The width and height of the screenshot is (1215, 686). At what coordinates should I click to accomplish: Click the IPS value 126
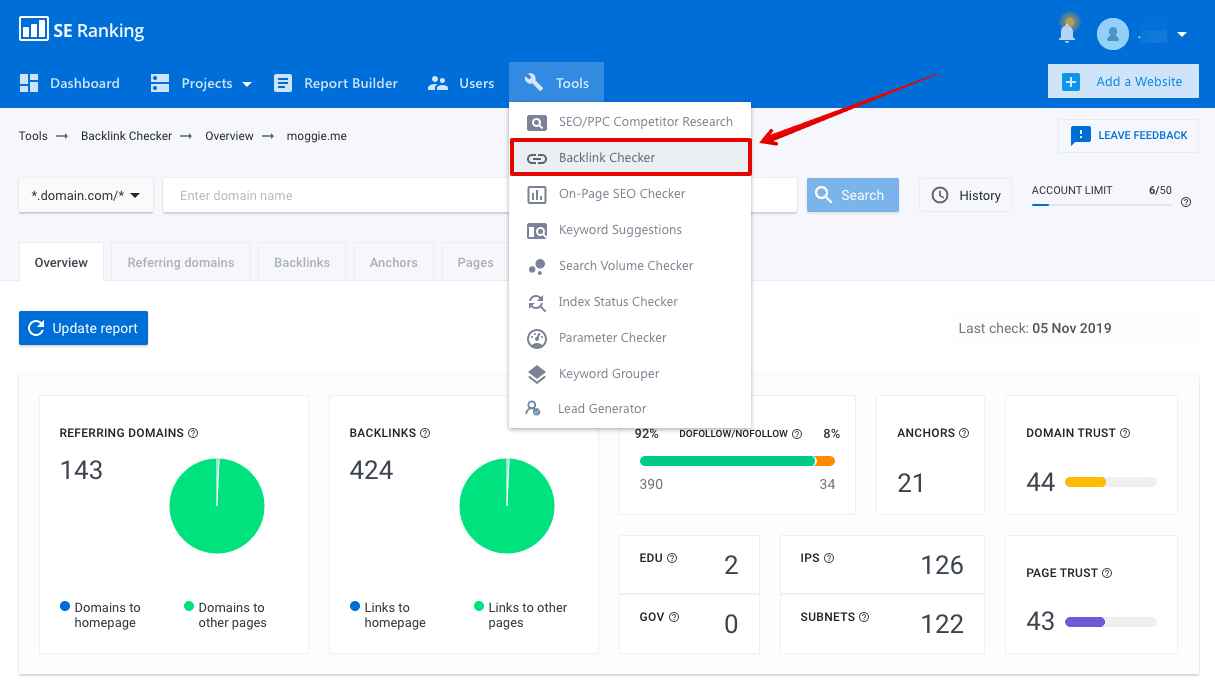tap(942, 565)
